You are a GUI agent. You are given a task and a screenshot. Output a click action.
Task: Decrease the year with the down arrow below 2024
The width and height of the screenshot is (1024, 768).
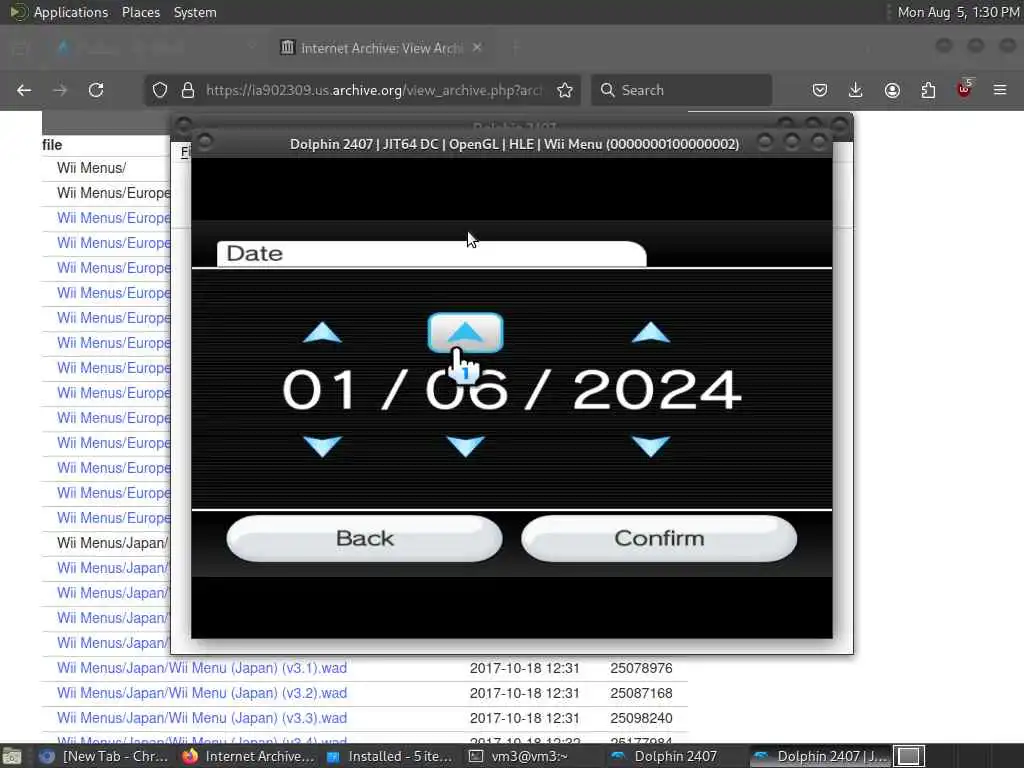[x=651, y=446]
